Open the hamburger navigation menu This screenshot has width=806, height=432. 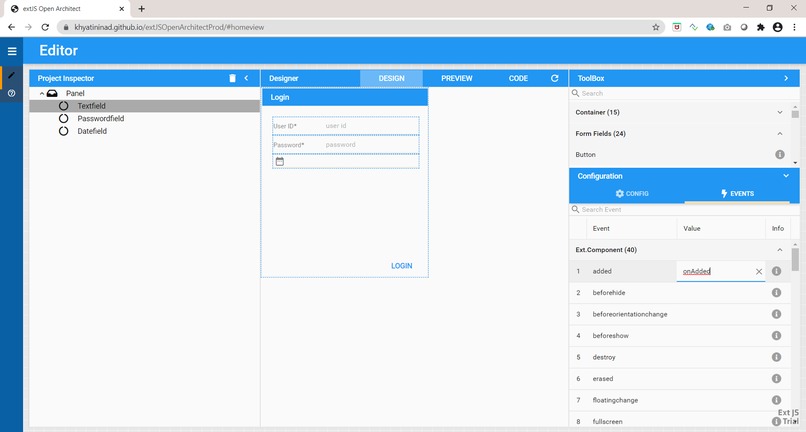12,51
